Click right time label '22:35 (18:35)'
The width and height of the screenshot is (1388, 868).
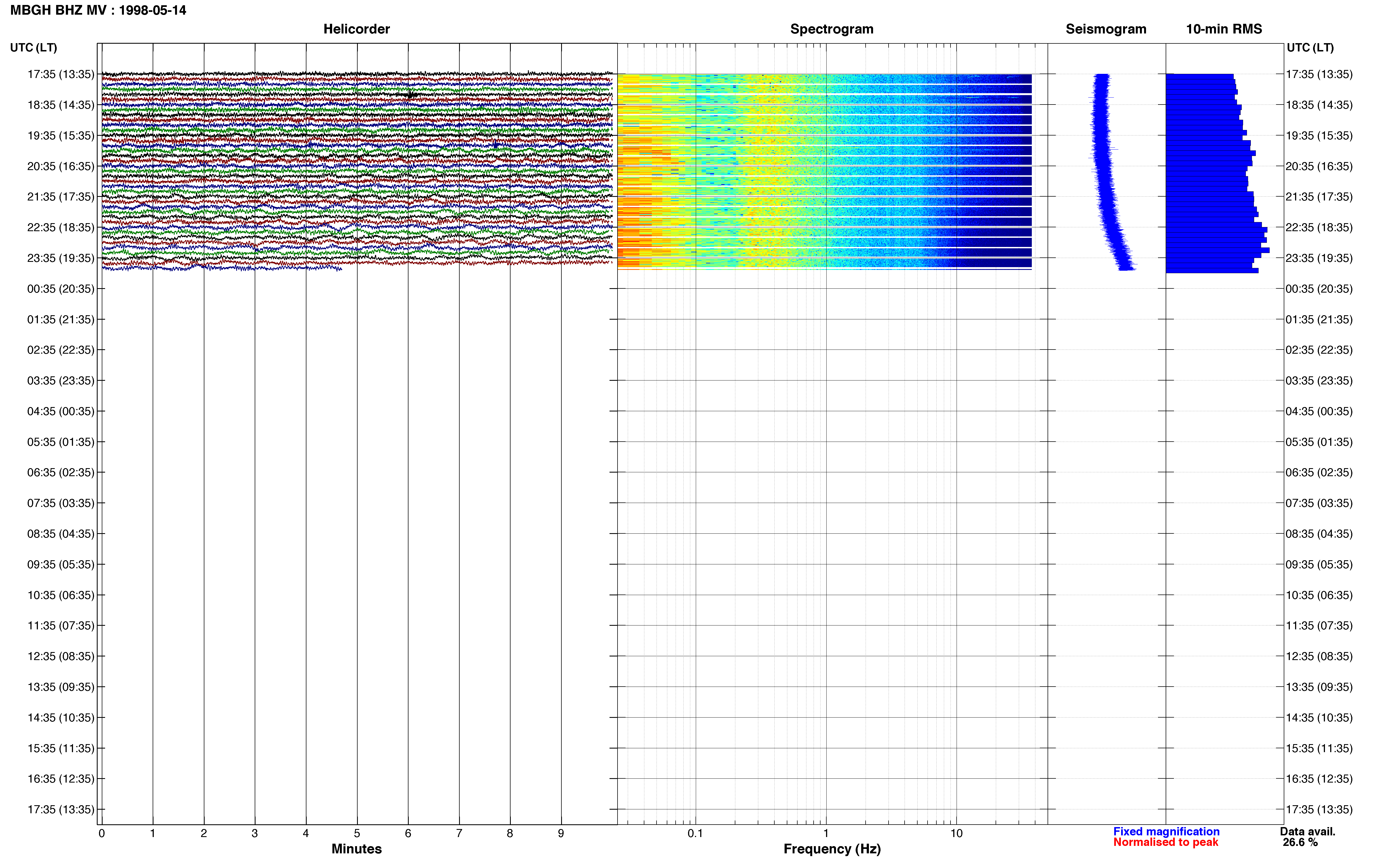[x=1319, y=227]
